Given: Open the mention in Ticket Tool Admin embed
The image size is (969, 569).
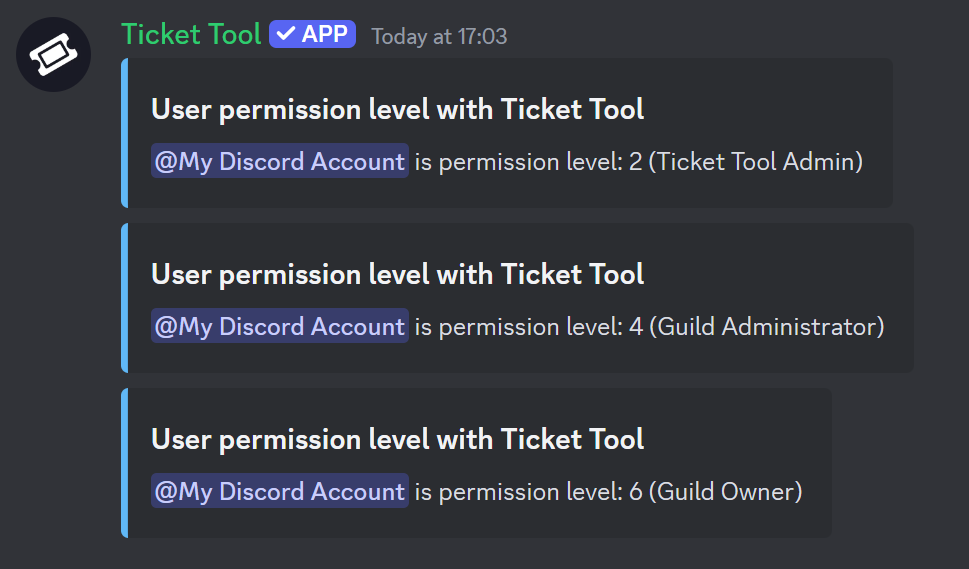Looking at the screenshot, I should tap(279, 161).
